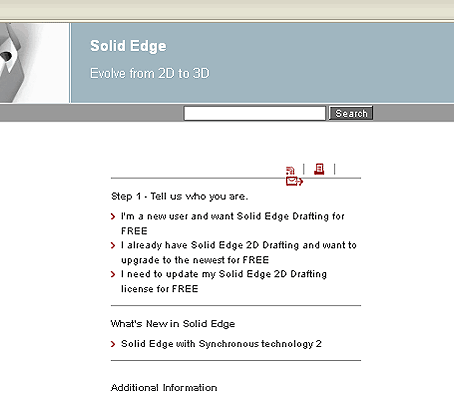Click the Step 1 Tell us who you are heading

point(180,196)
